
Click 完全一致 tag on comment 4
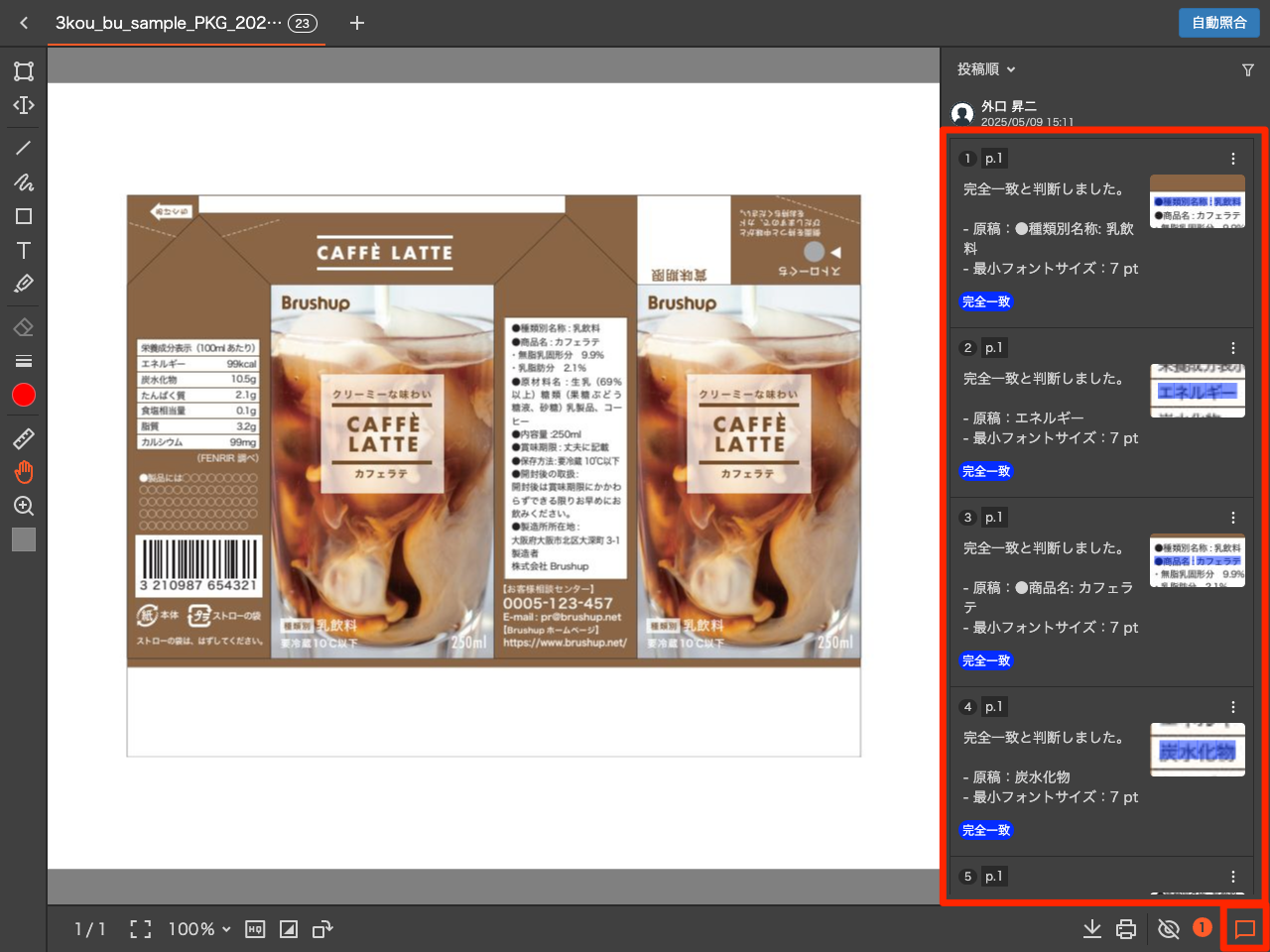986,830
